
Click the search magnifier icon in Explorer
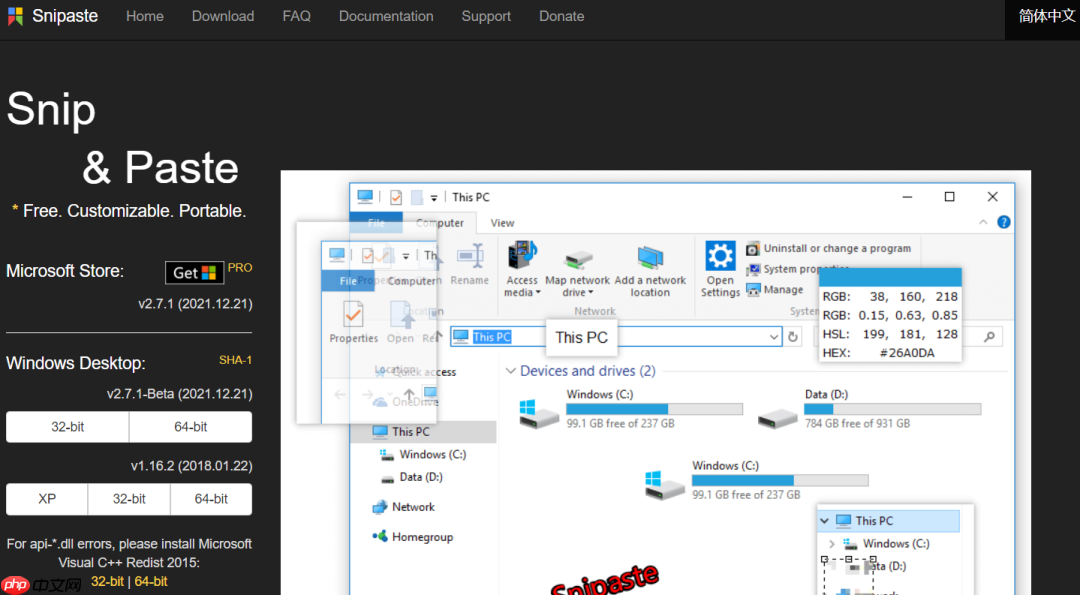click(989, 337)
